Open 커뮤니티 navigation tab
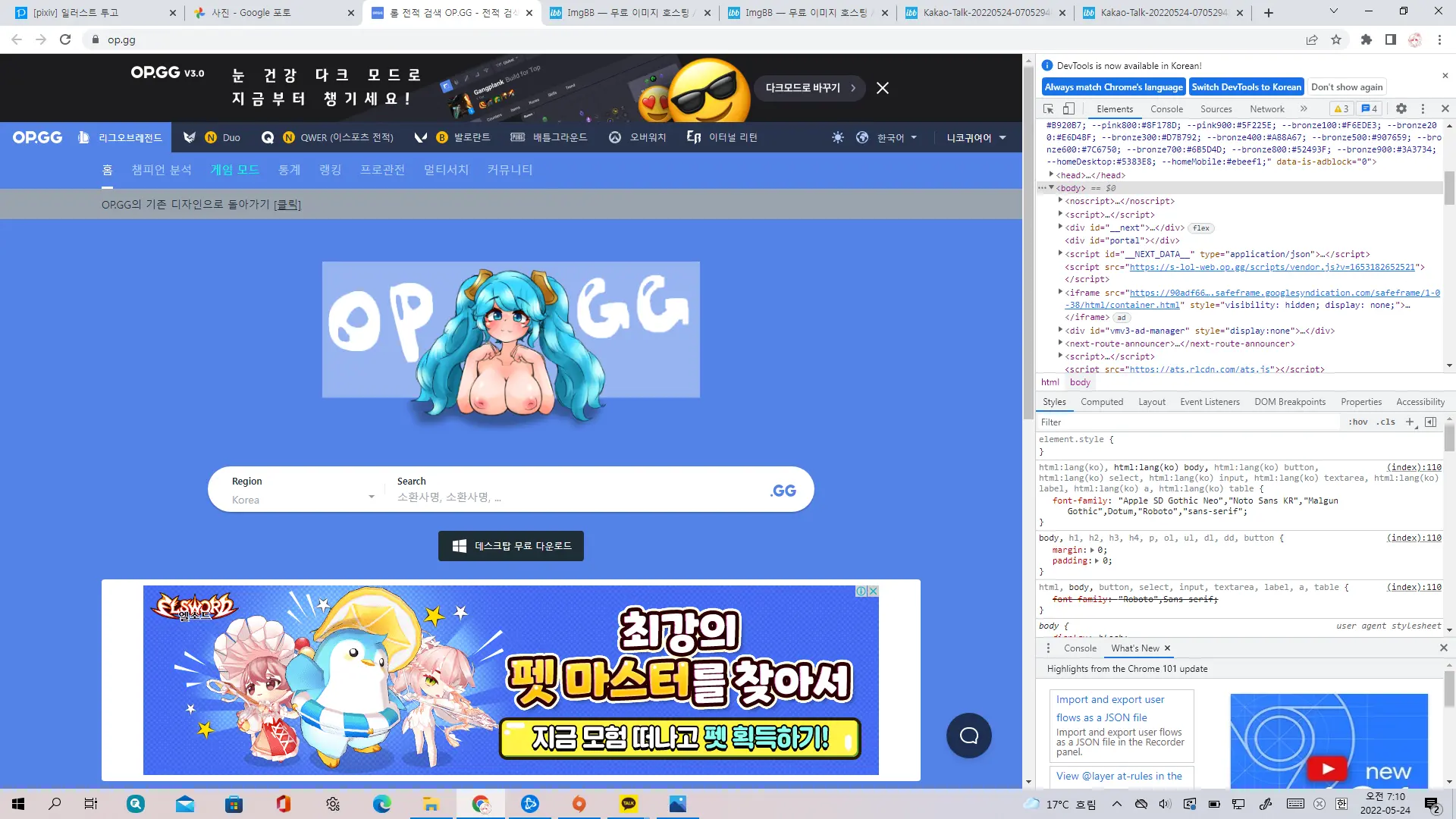The image size is (1456, 819). [x=510, y=170]
